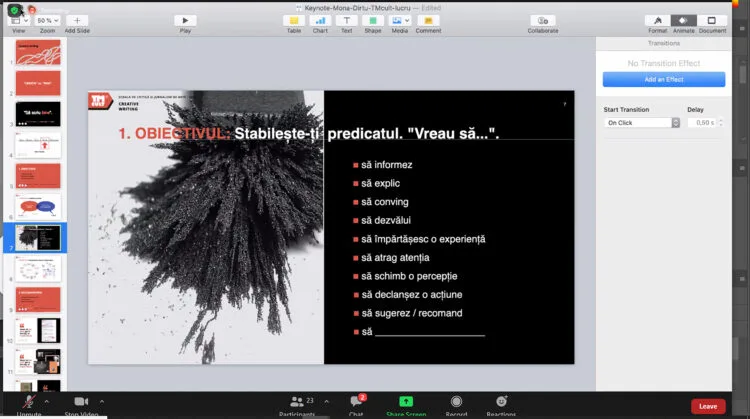Open Zoom Chat with 2 unread
The height and width of the screenshot is (419, 750).
click(356, 405)
